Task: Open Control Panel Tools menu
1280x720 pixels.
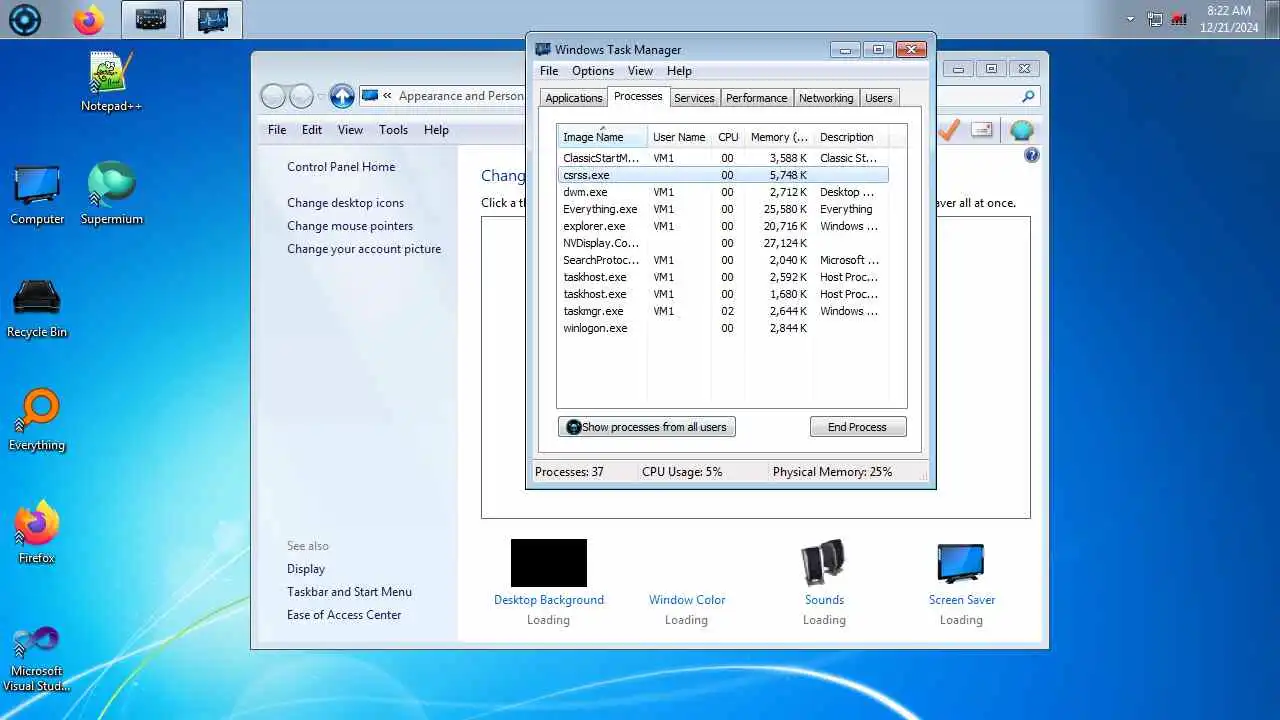Action: pyautogui.click(x=393, y=130)
